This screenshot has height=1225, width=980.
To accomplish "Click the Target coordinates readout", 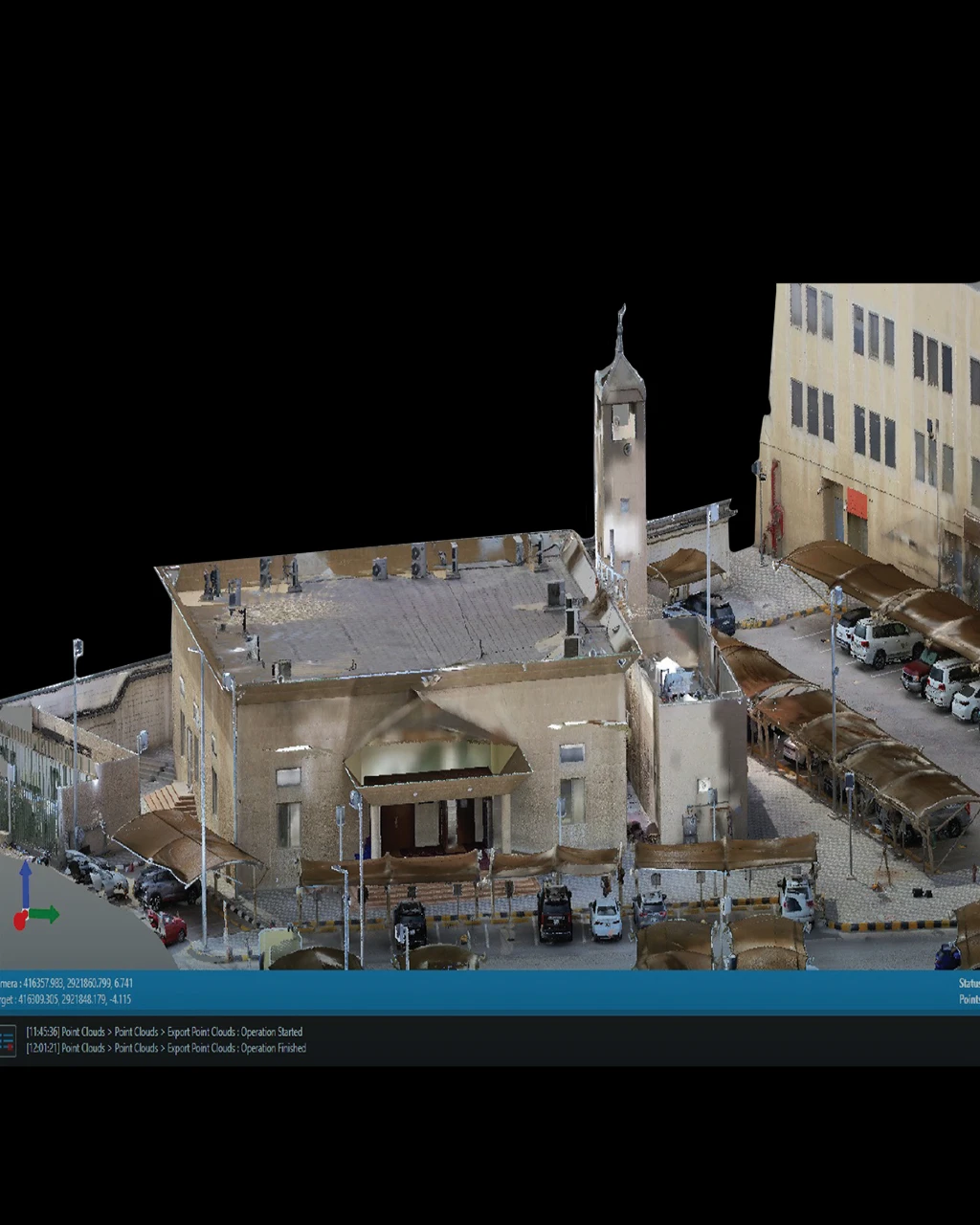I will pos(65,999).
